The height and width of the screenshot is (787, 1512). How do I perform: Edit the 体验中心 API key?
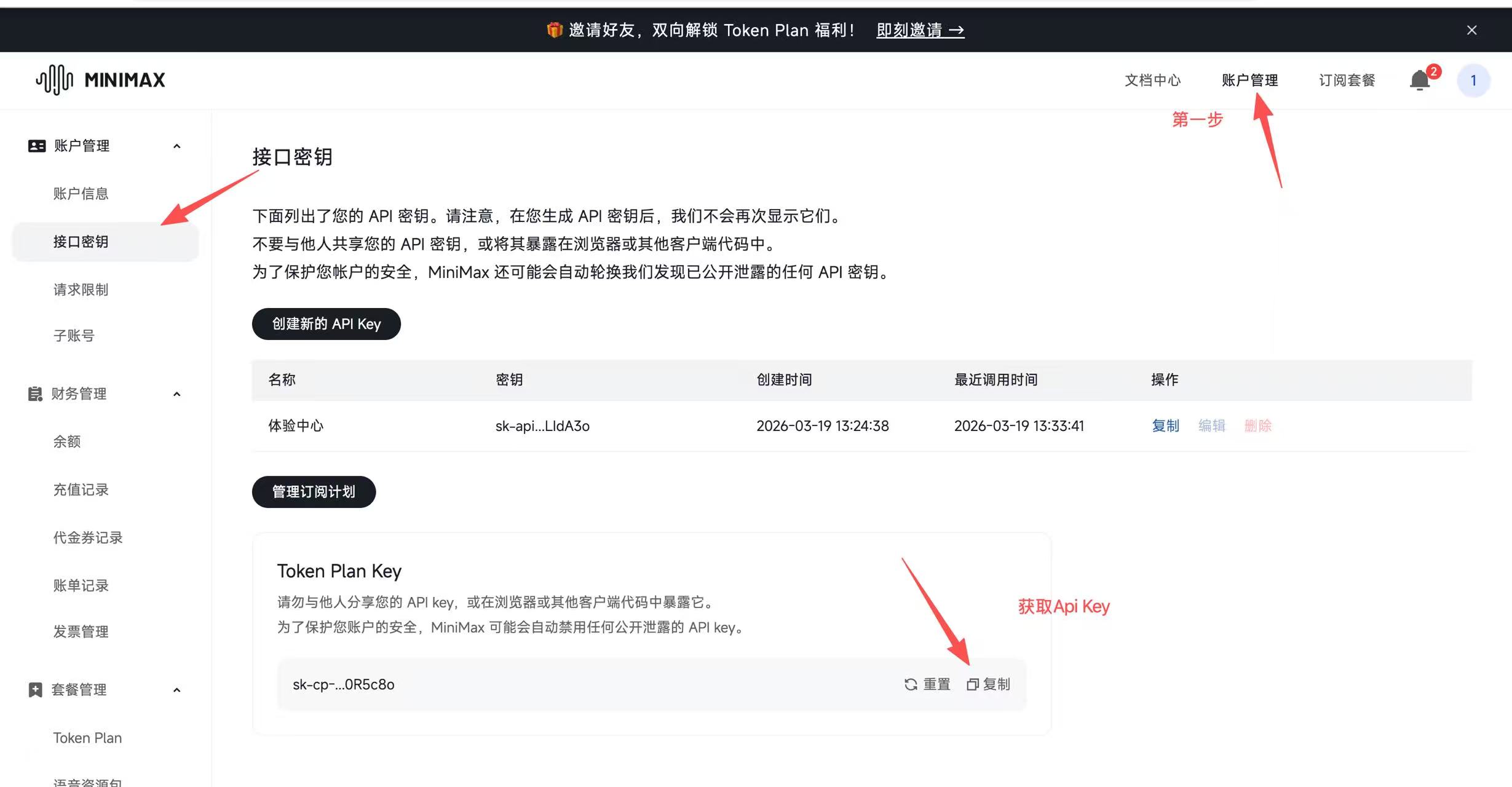[1211, 425]
